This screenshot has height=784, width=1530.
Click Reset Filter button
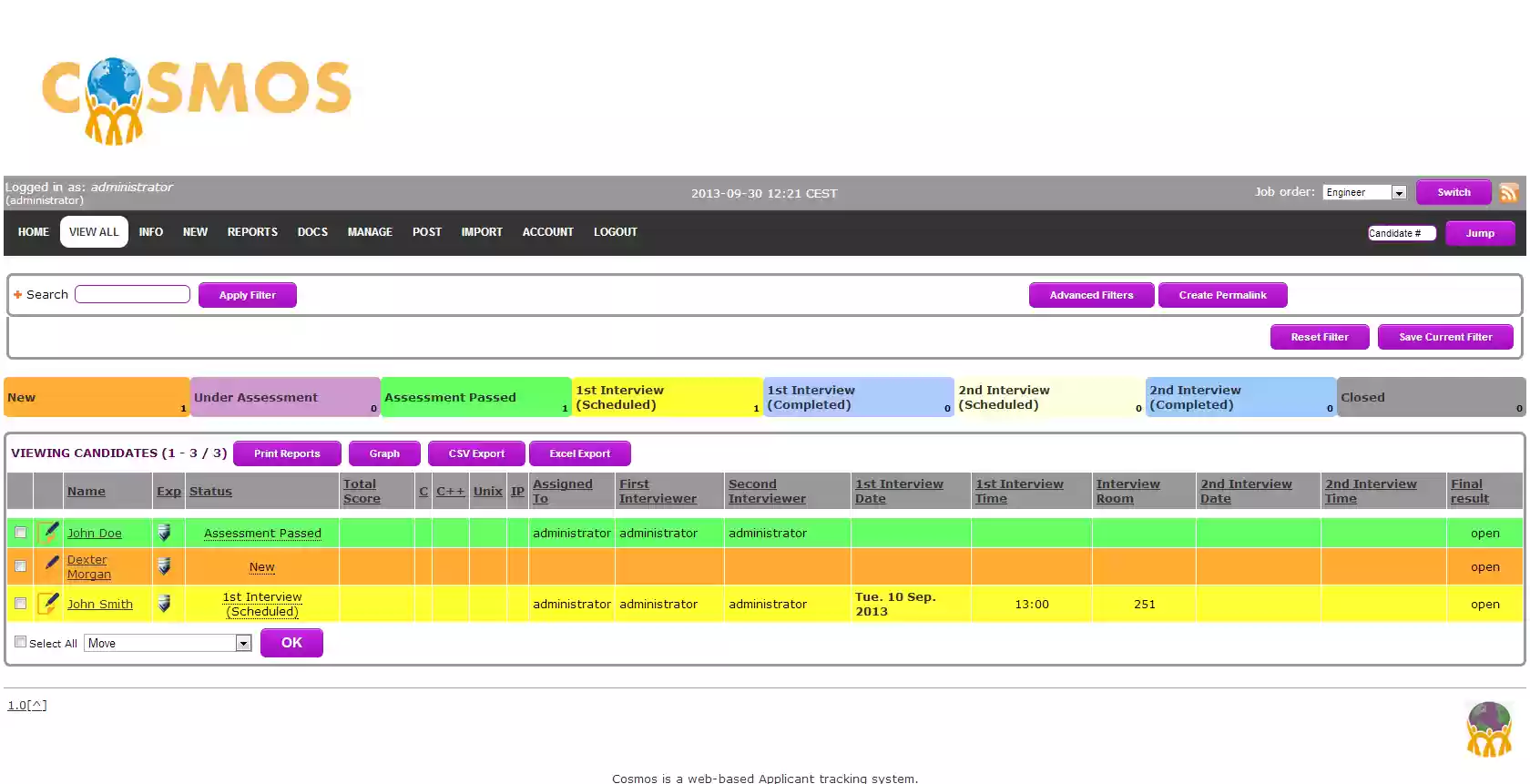[1320, 337]
